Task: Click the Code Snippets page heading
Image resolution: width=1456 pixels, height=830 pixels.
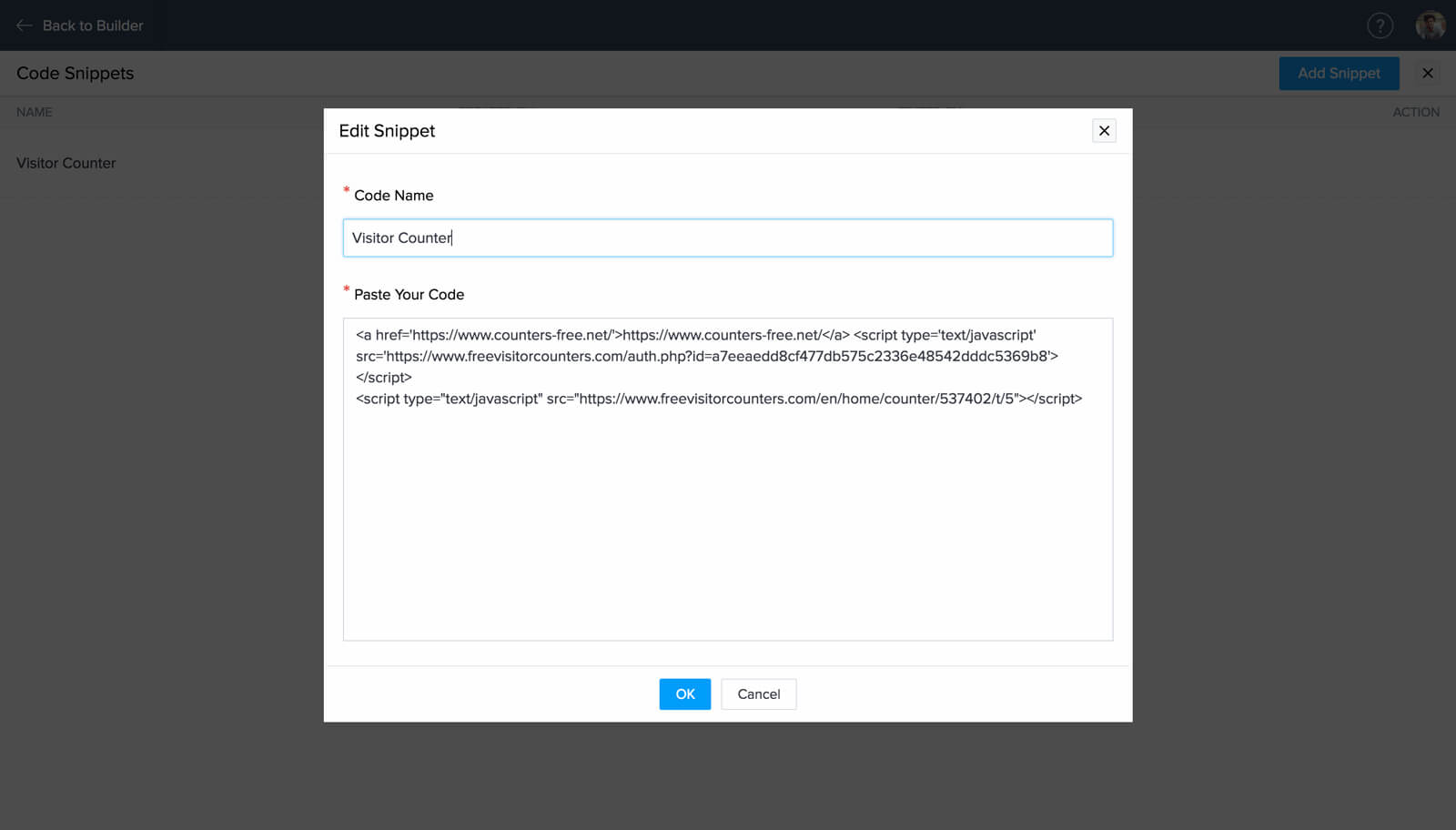Action: coord(76,74)
